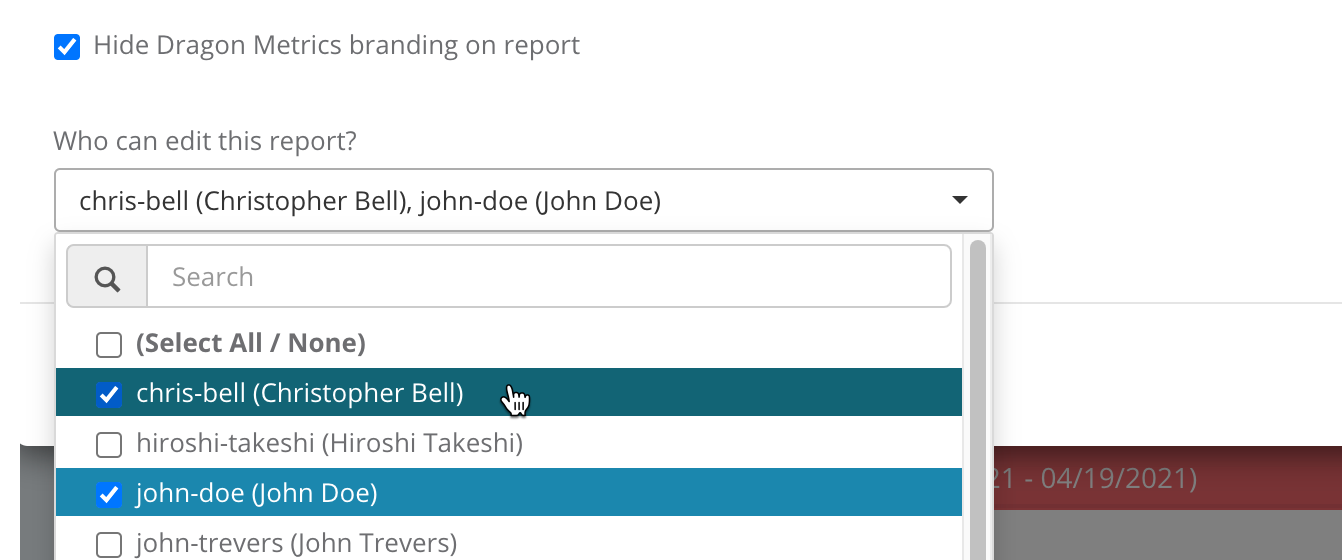The image size is (1342, 560).
Task: Uncheck Hide Dragon Metrics branding checkbox
Action: [67, 46]
